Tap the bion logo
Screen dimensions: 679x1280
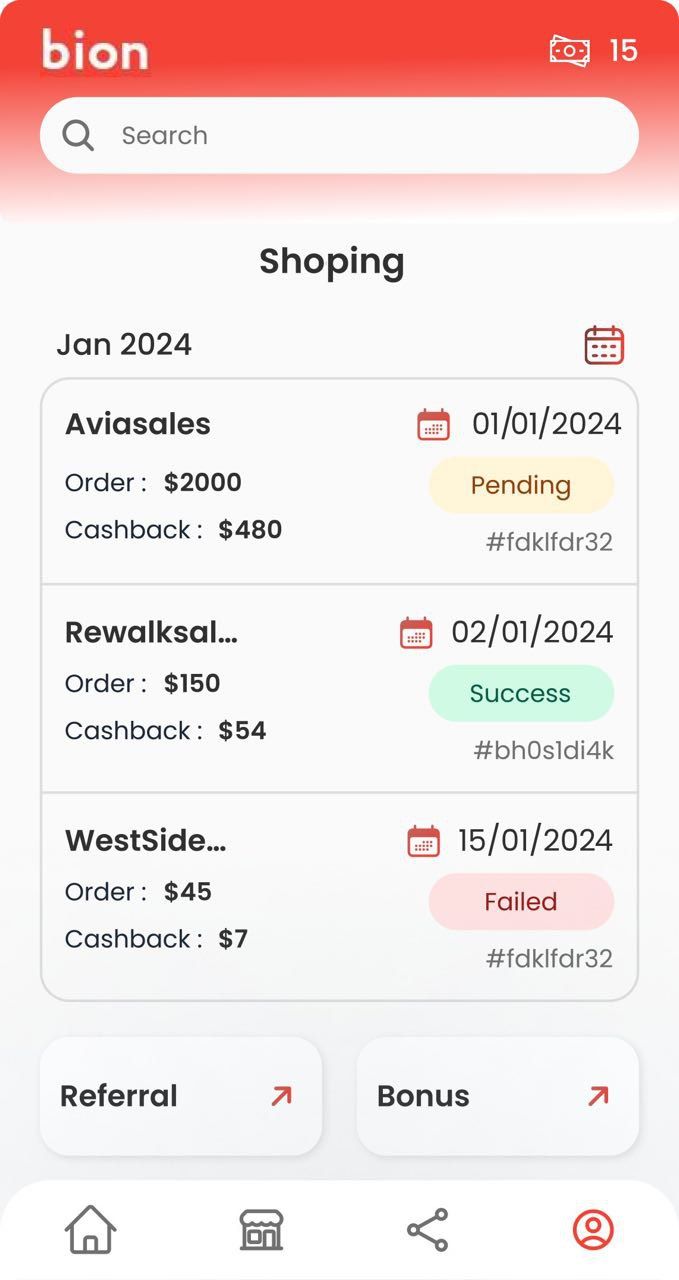coord(95,50)
